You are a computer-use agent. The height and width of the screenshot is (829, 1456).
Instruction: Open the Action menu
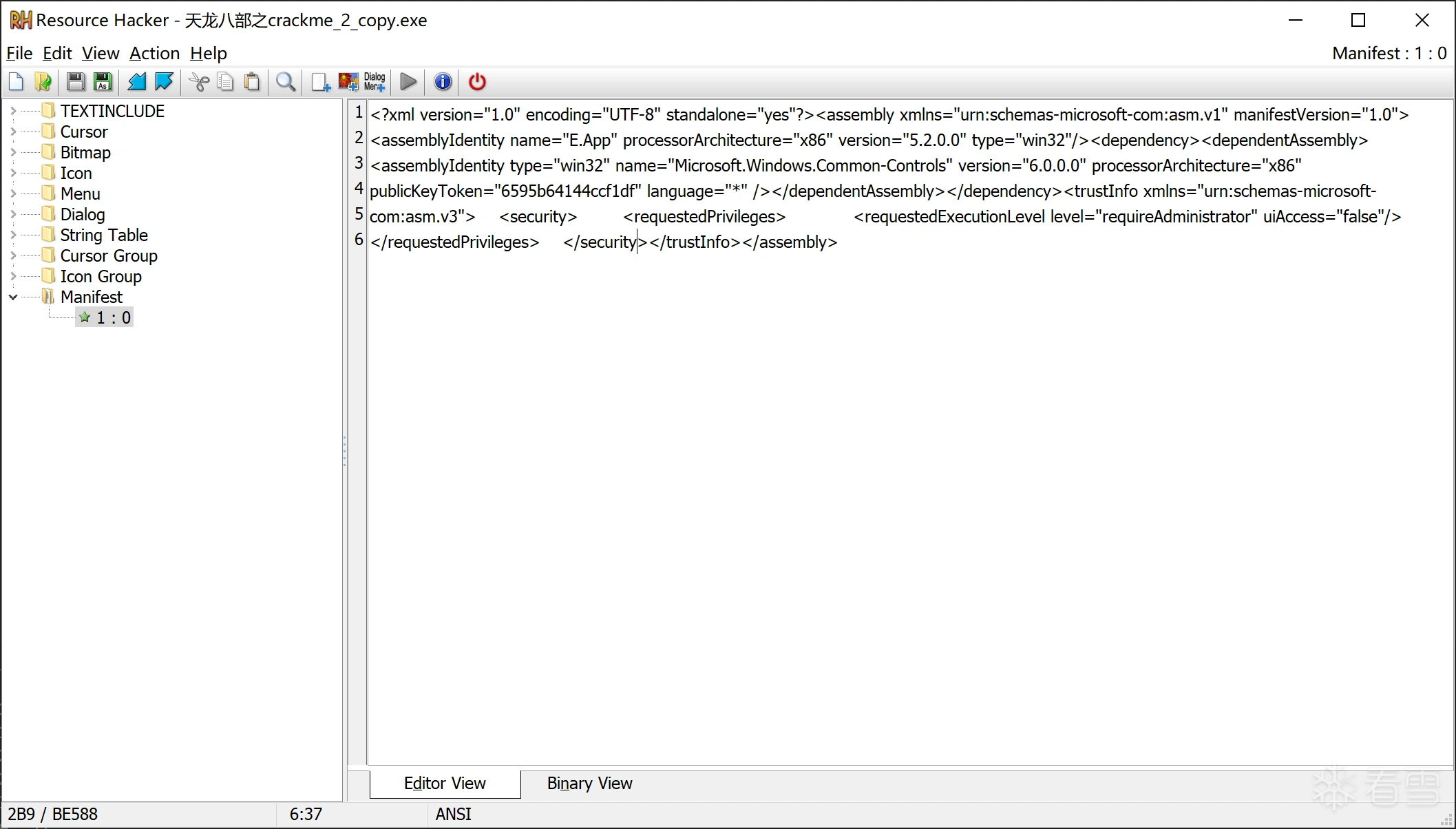[x=154, y=53]
